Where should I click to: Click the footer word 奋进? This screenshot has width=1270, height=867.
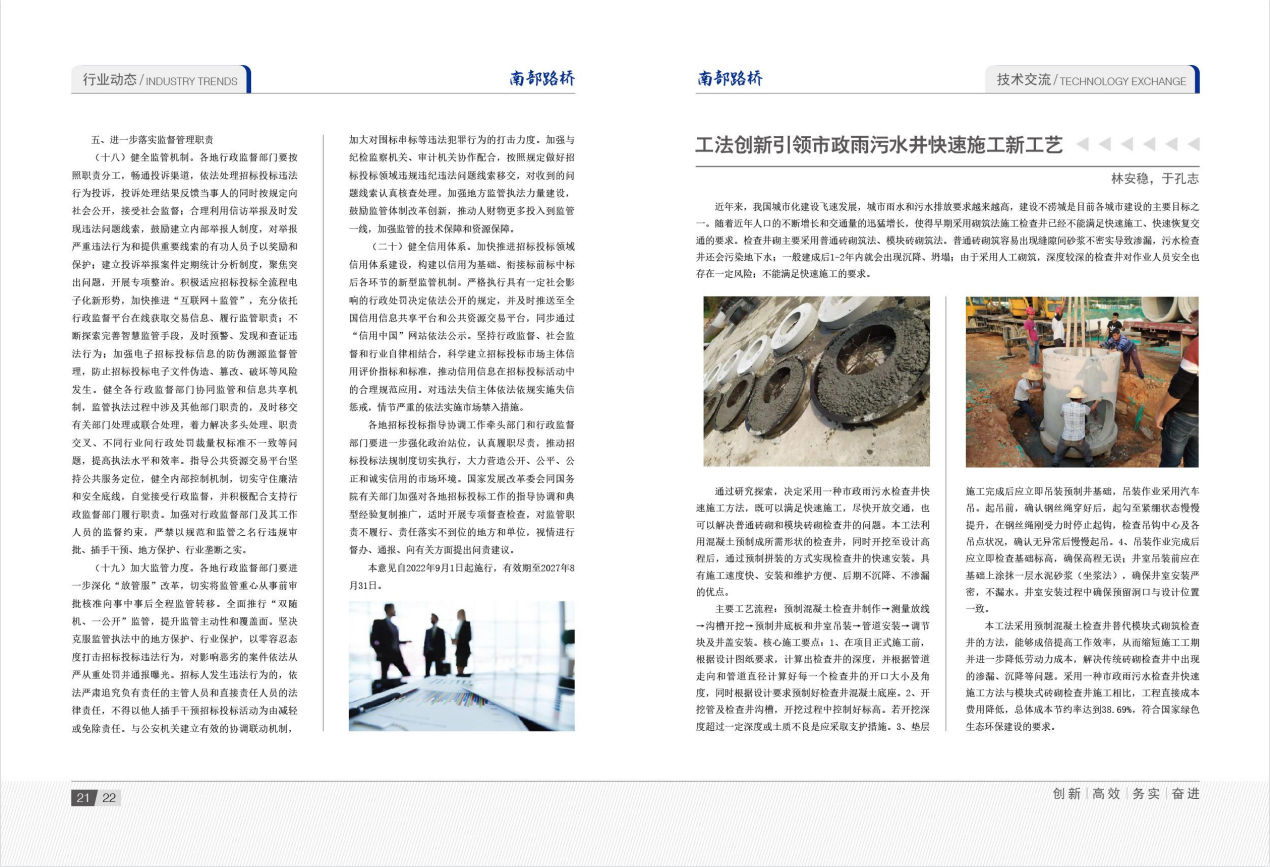pyautogui.click(x=1185, y=794)
